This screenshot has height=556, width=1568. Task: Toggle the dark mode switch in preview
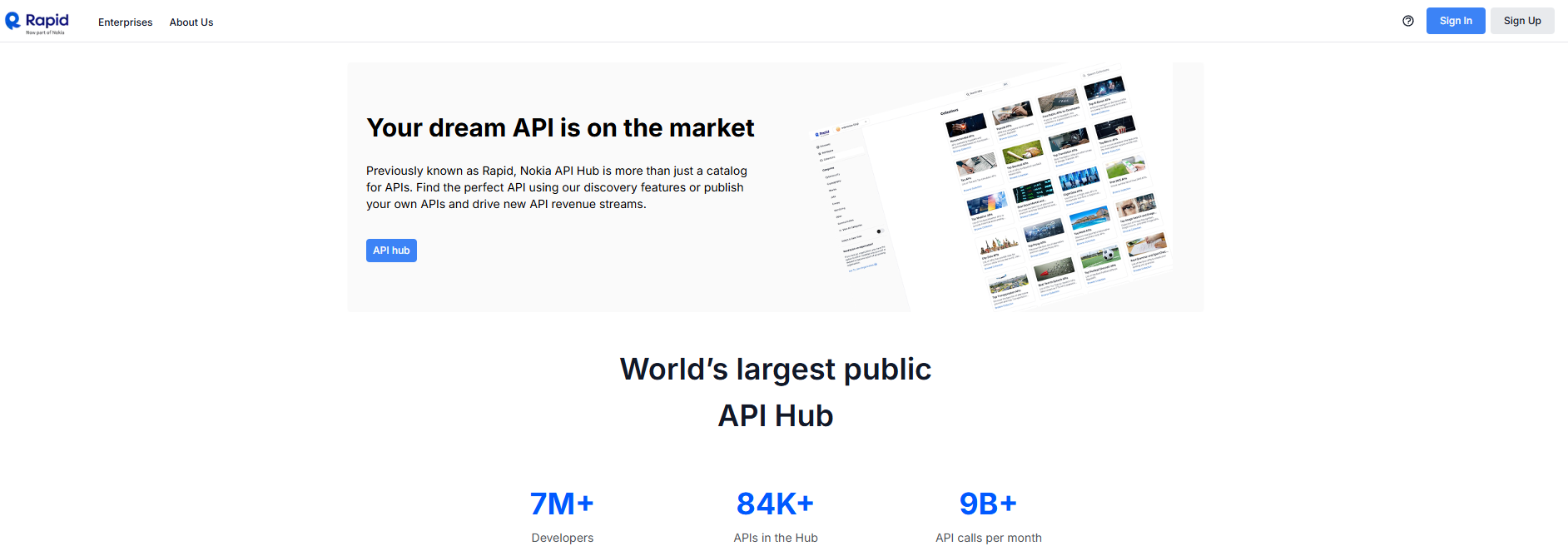coord(879,231)
